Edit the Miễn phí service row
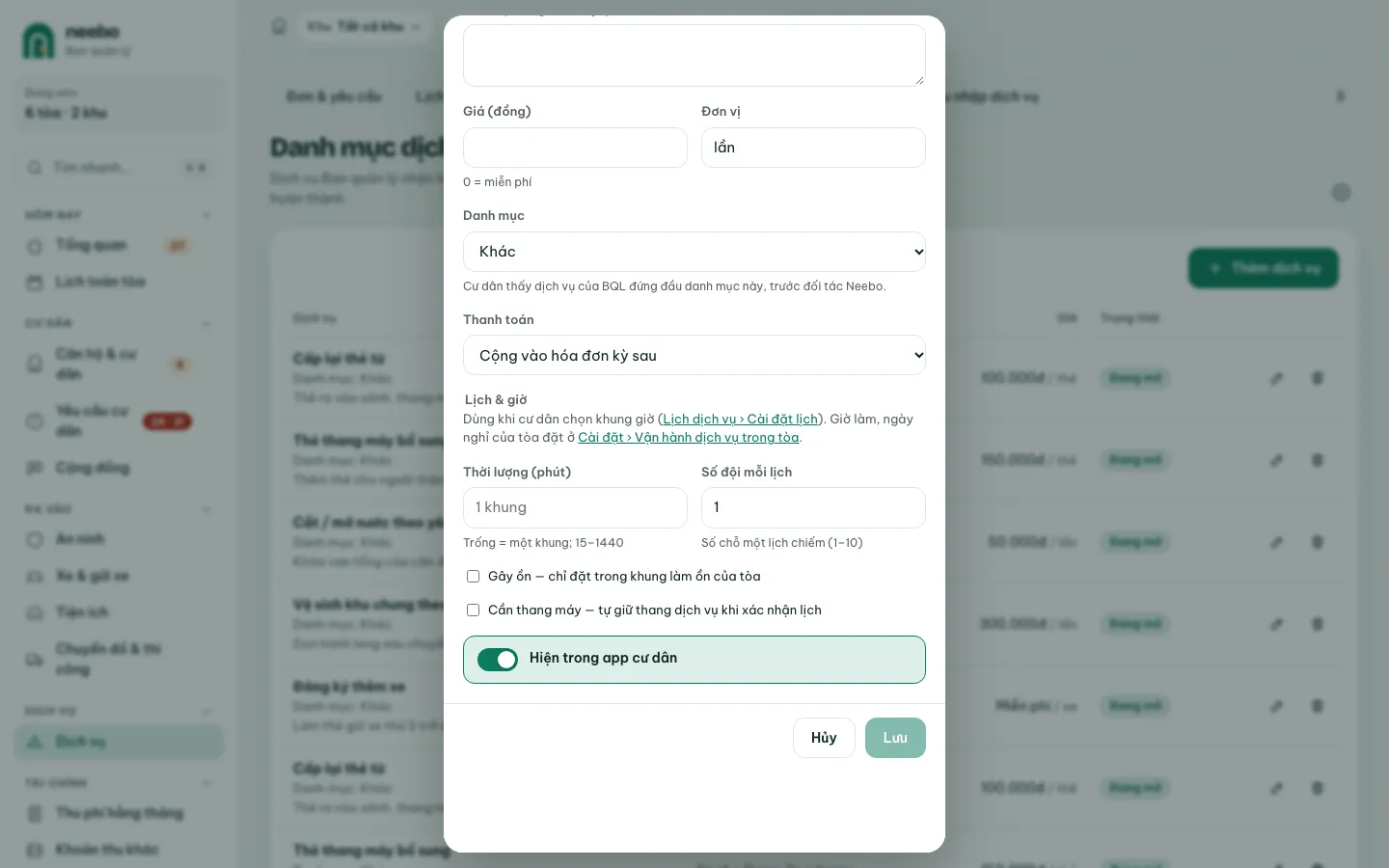Viewport: 1389px width, 868px height. pos(1276,706)
